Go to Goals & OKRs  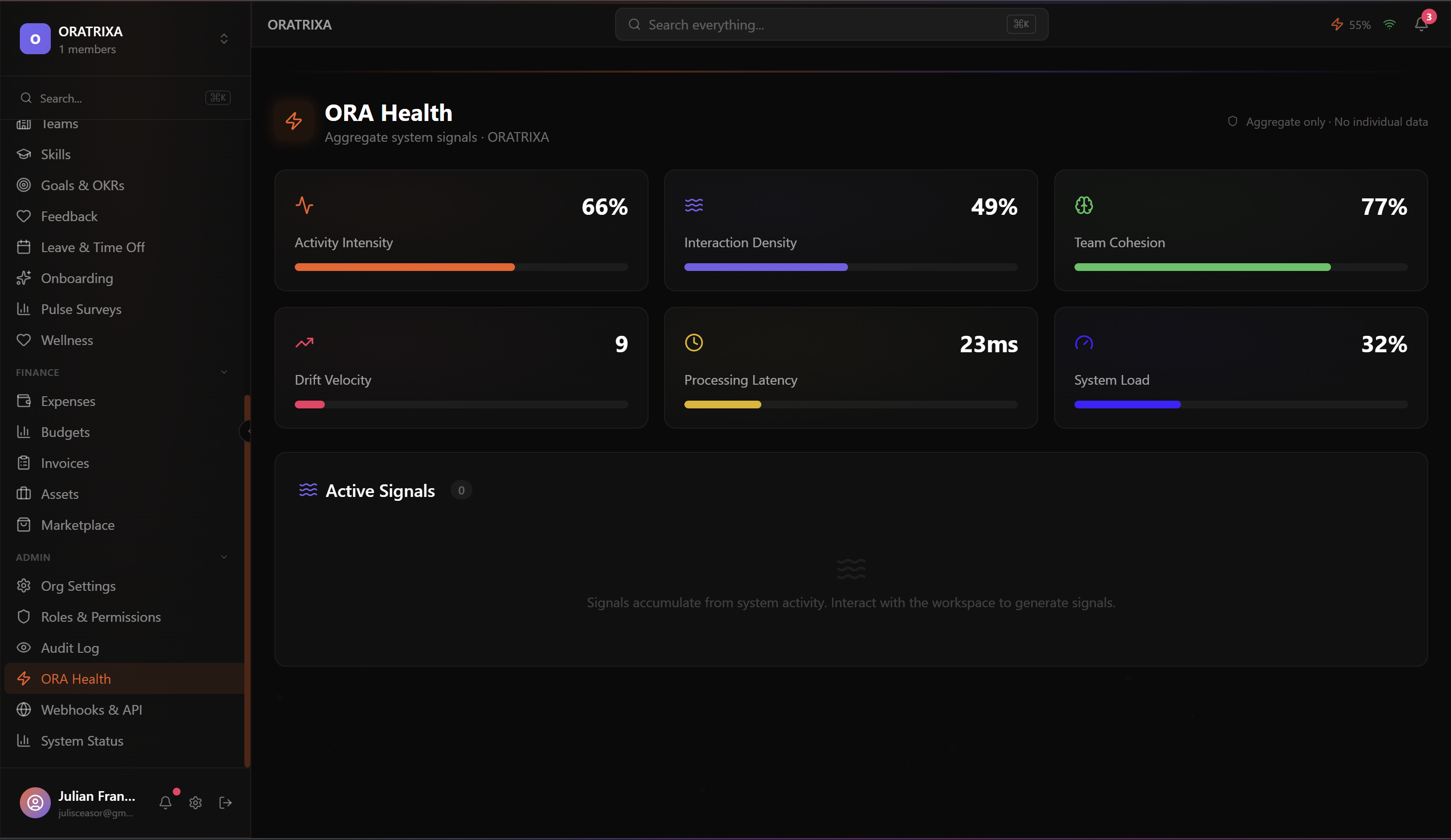click(124, 185)
